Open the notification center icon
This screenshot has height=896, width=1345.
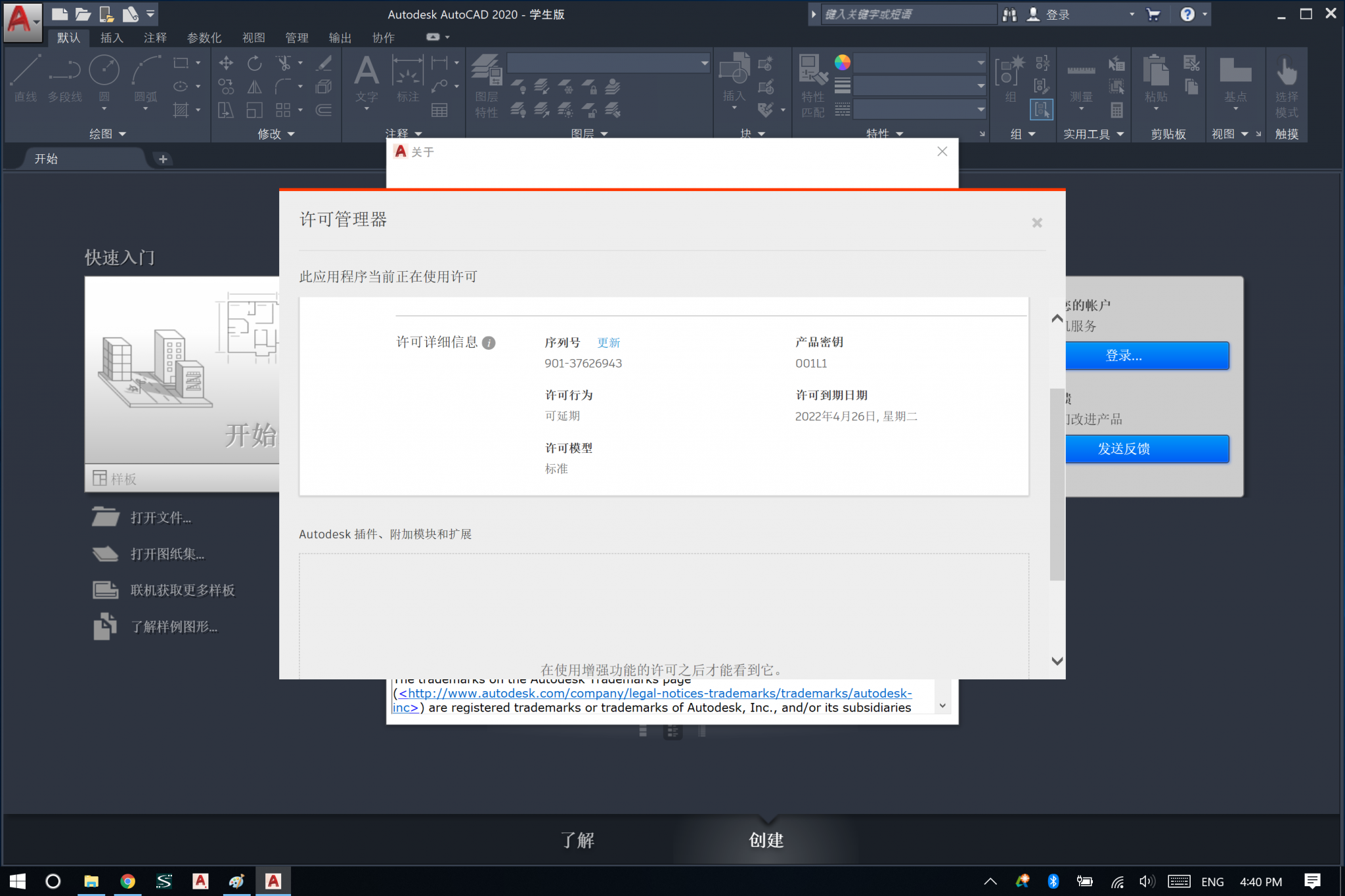click(1313, 881)
